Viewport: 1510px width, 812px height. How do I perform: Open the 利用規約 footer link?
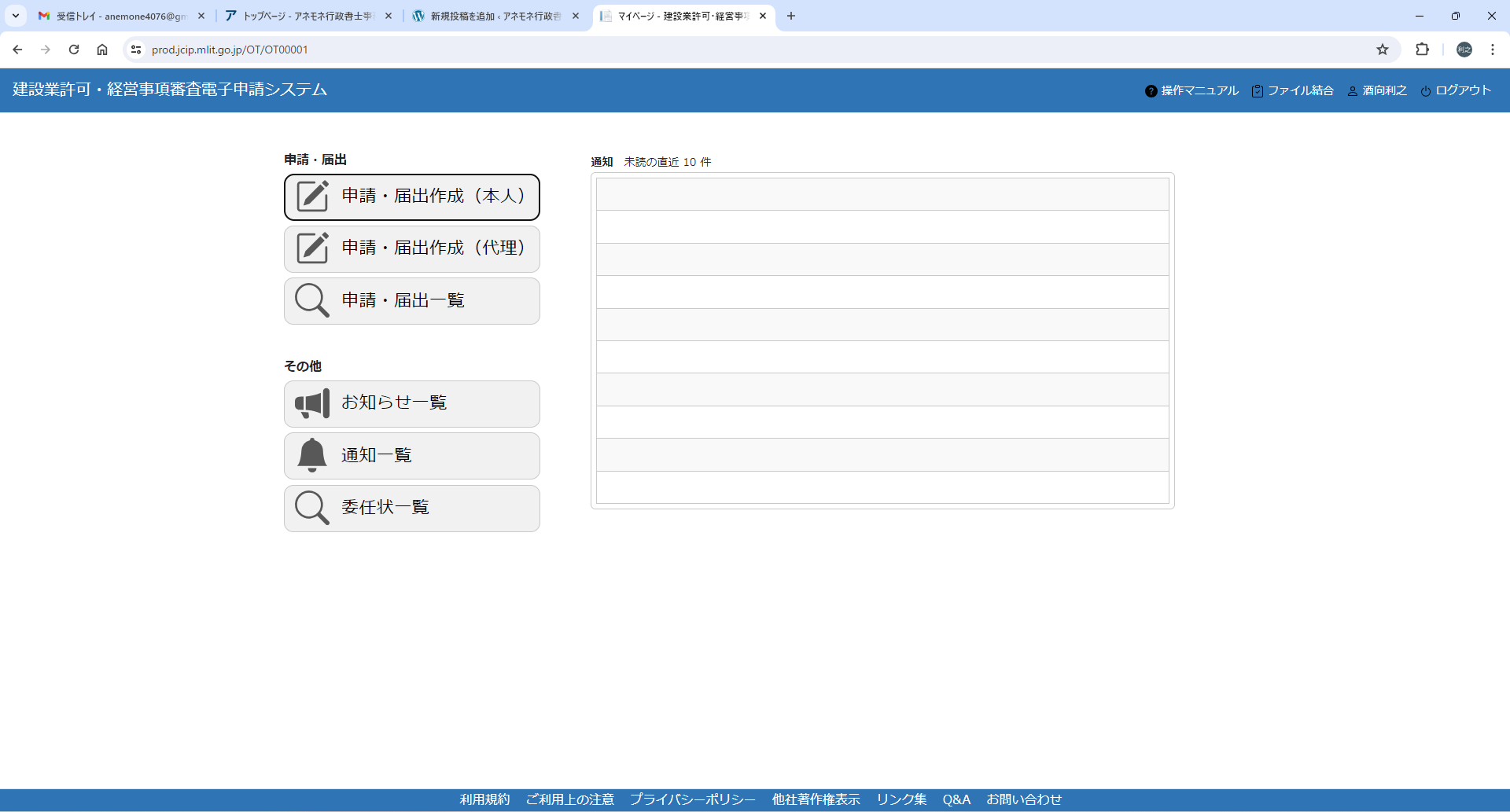(x=484, y=799)
